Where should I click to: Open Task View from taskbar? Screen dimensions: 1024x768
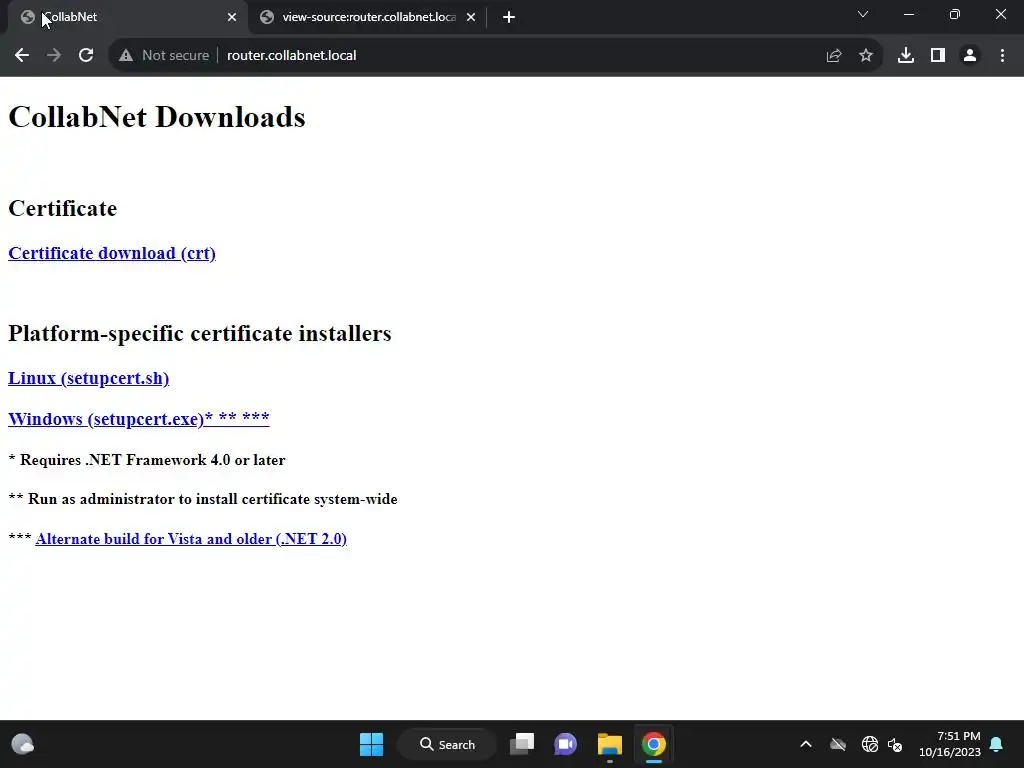coord(522,744)
